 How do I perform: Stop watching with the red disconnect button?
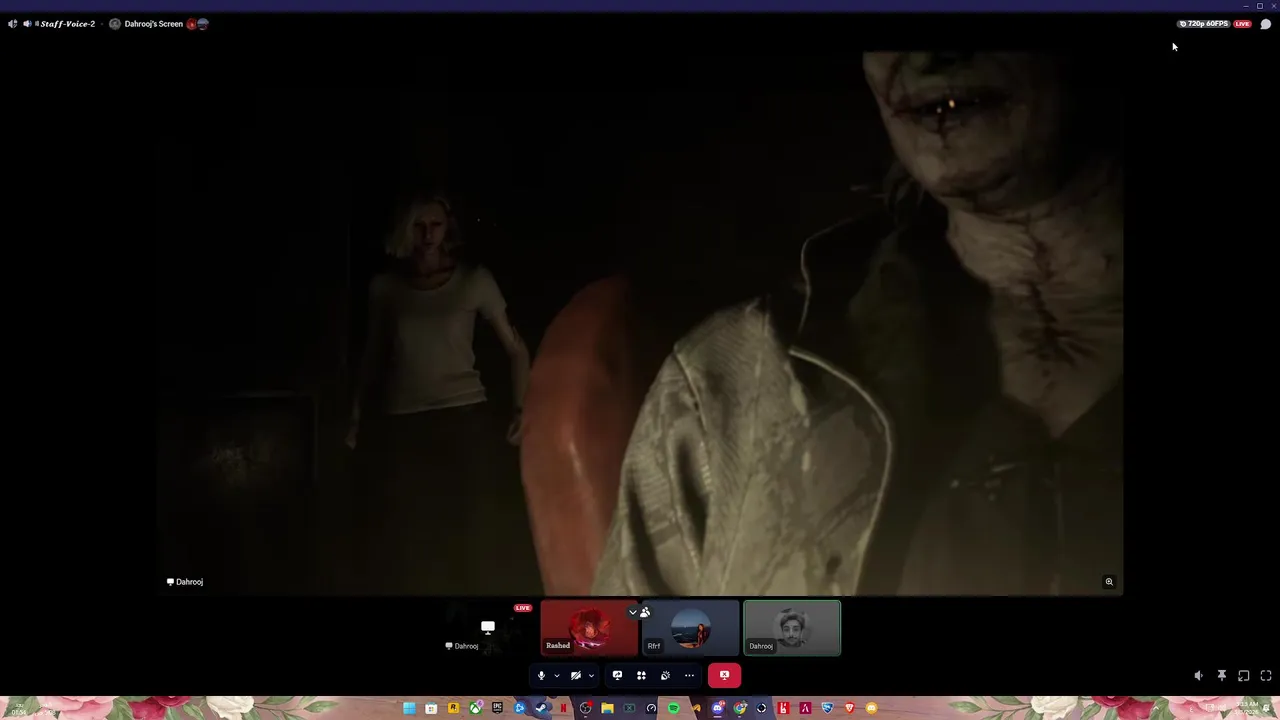pyautogui.click(x=724, y=675)
